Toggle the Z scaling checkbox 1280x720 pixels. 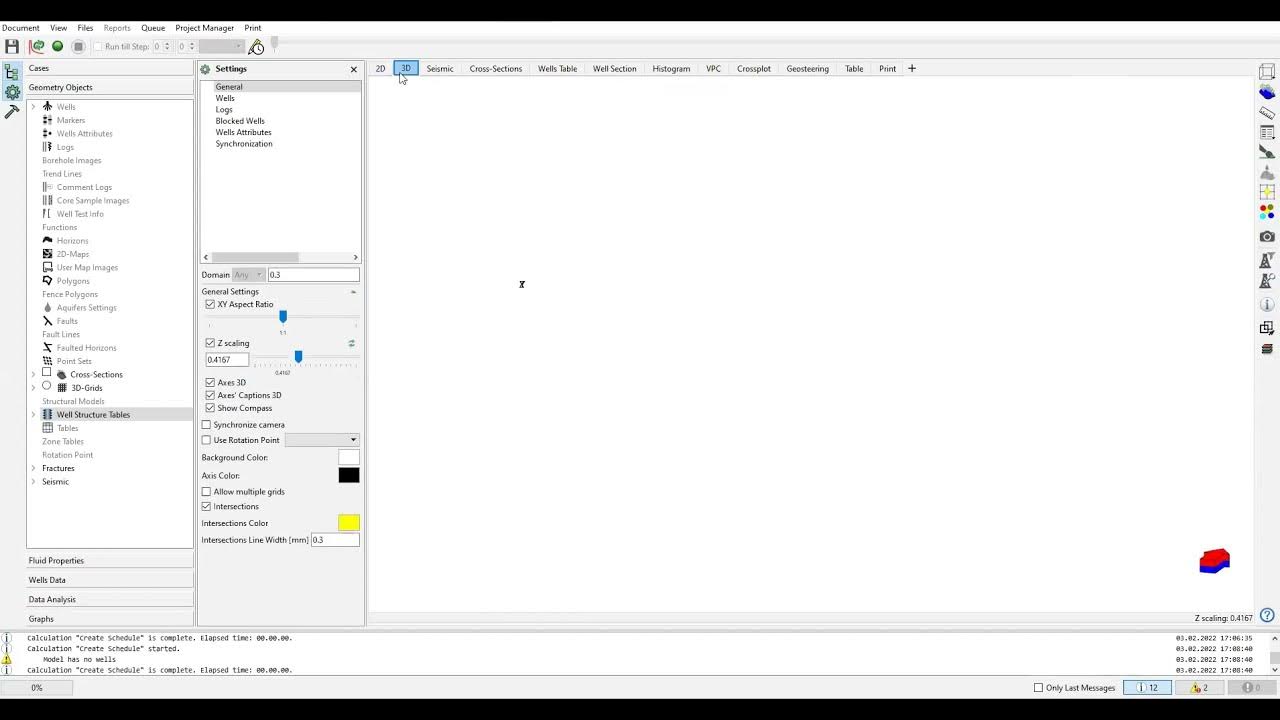210,343
